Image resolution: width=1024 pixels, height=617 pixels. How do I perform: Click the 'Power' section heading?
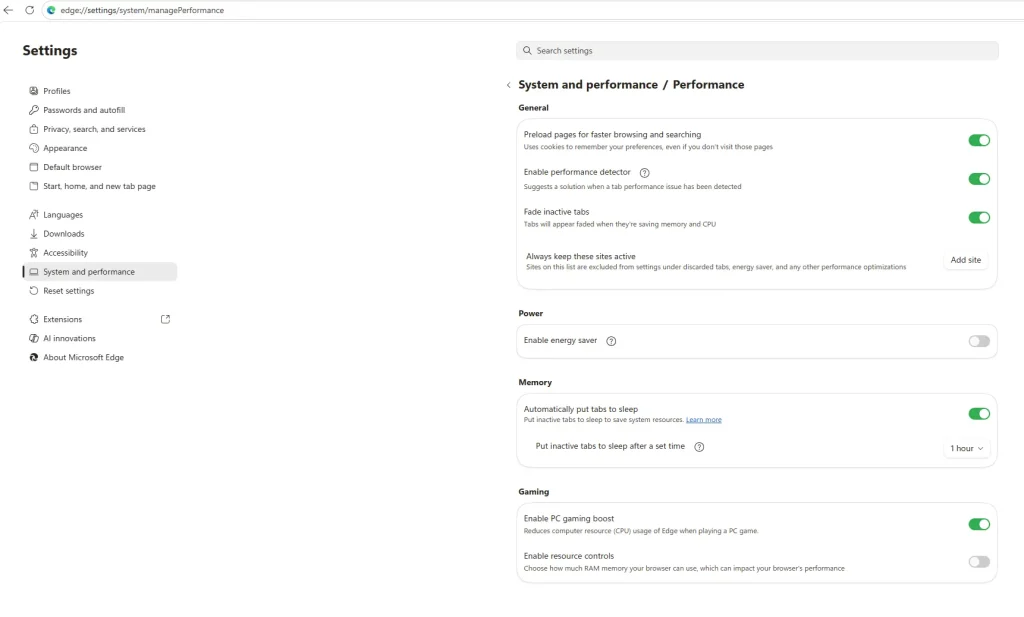point(530,313)
